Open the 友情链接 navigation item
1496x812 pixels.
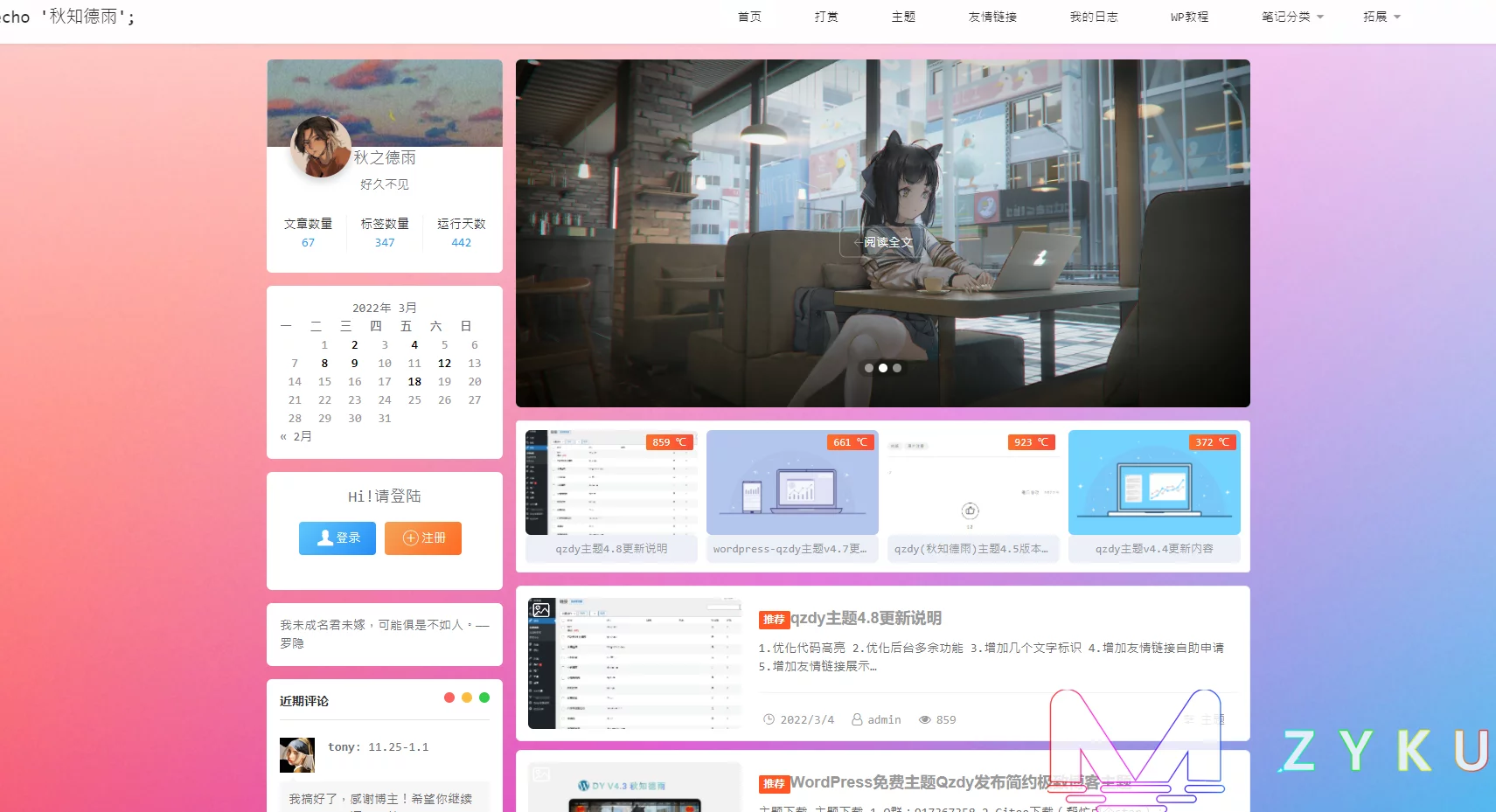(992, 17)
